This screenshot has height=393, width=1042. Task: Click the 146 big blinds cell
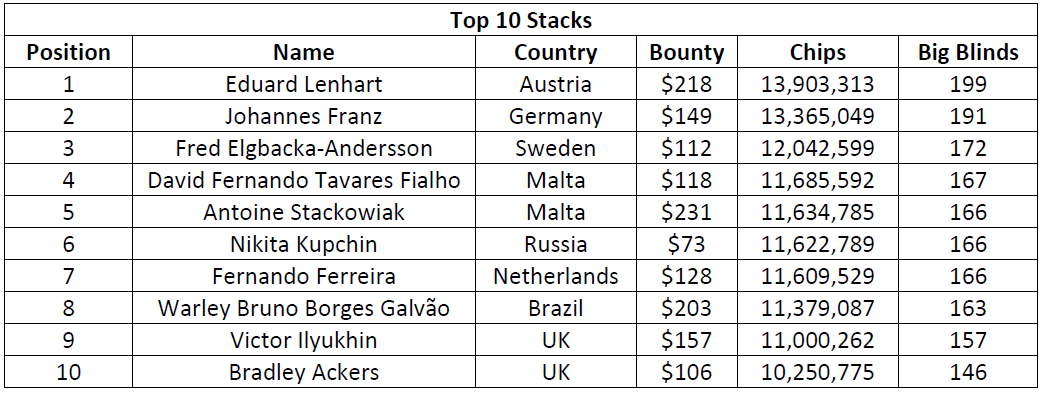tap(968, 372)
